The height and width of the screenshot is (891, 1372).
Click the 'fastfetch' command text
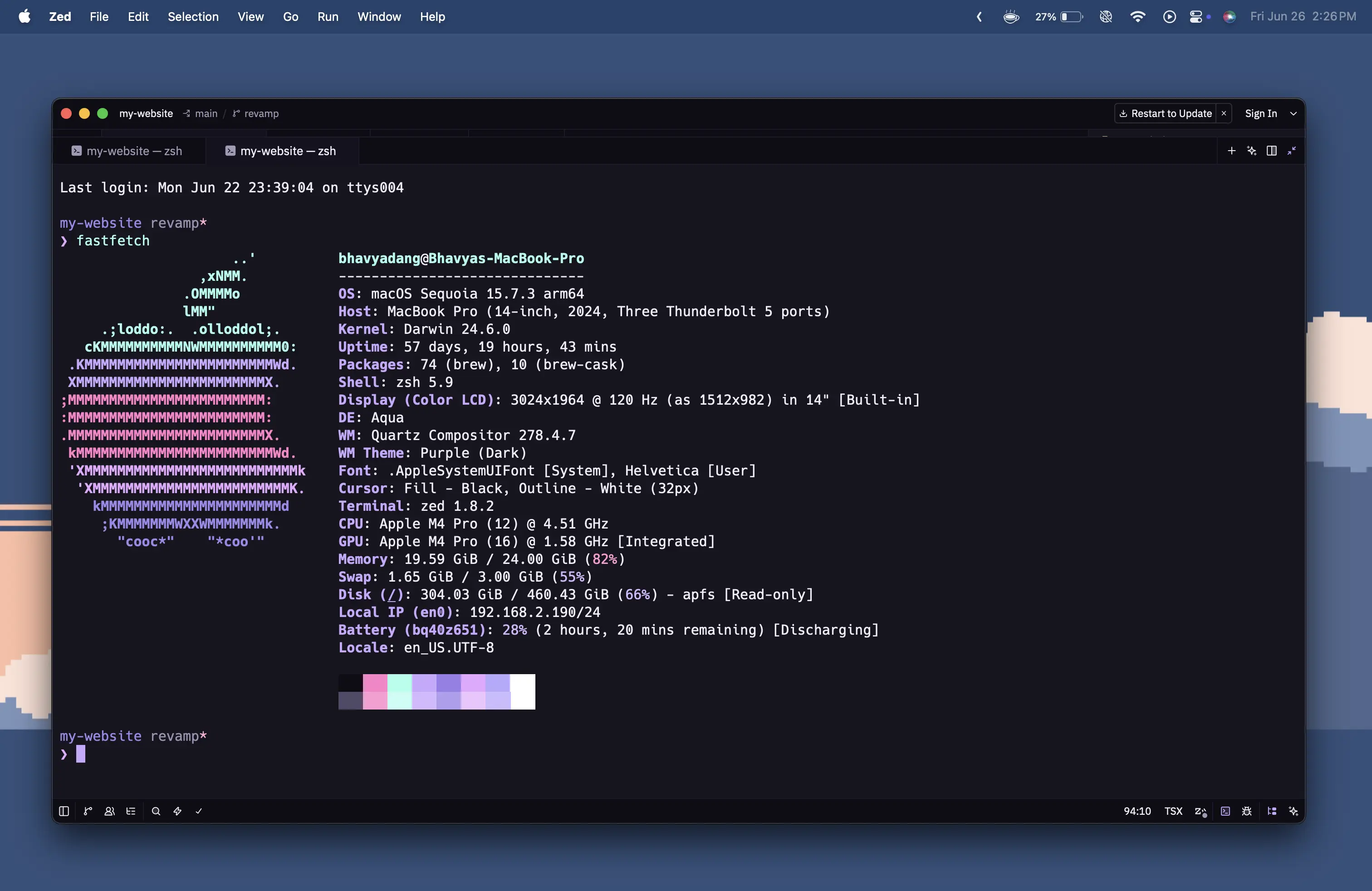tap(113, 241)
